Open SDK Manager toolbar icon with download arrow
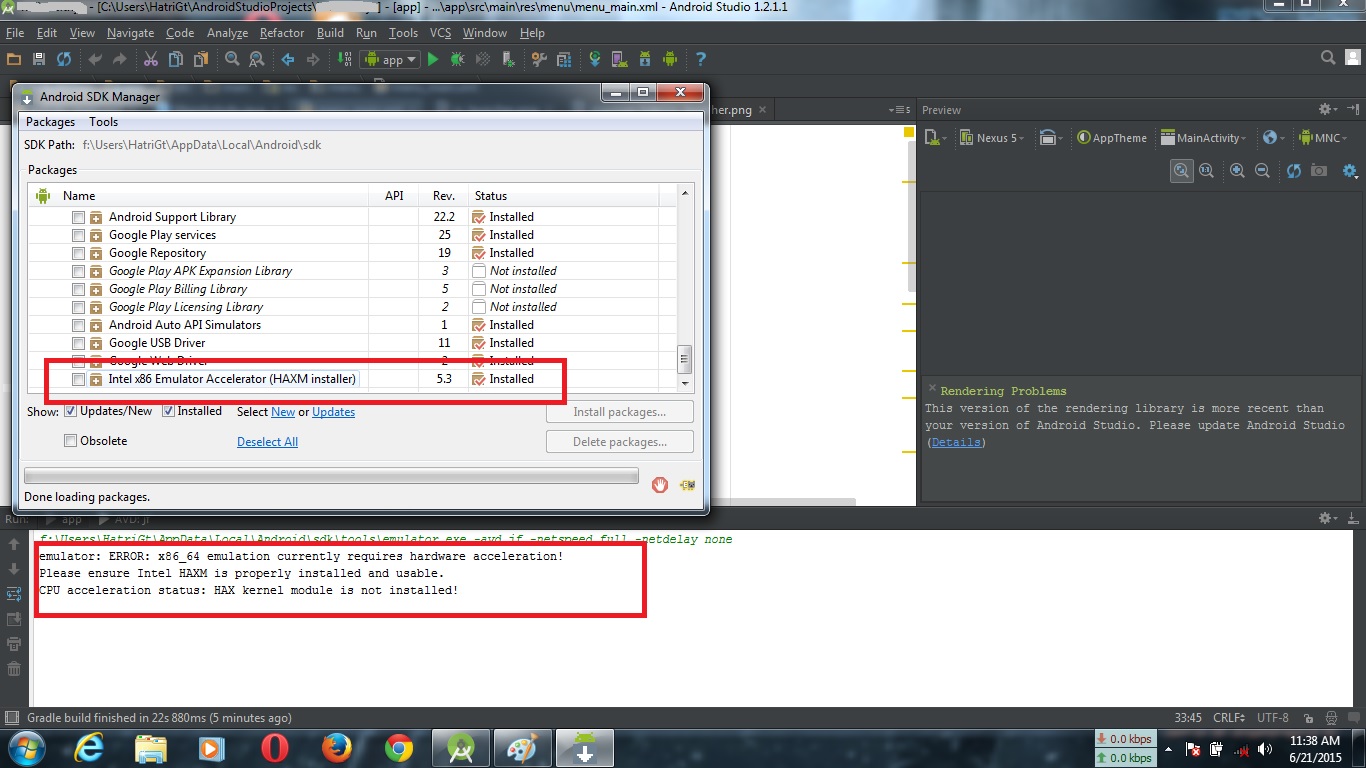The height and width of the screenshot is (768, 1366). click(645, 60)
